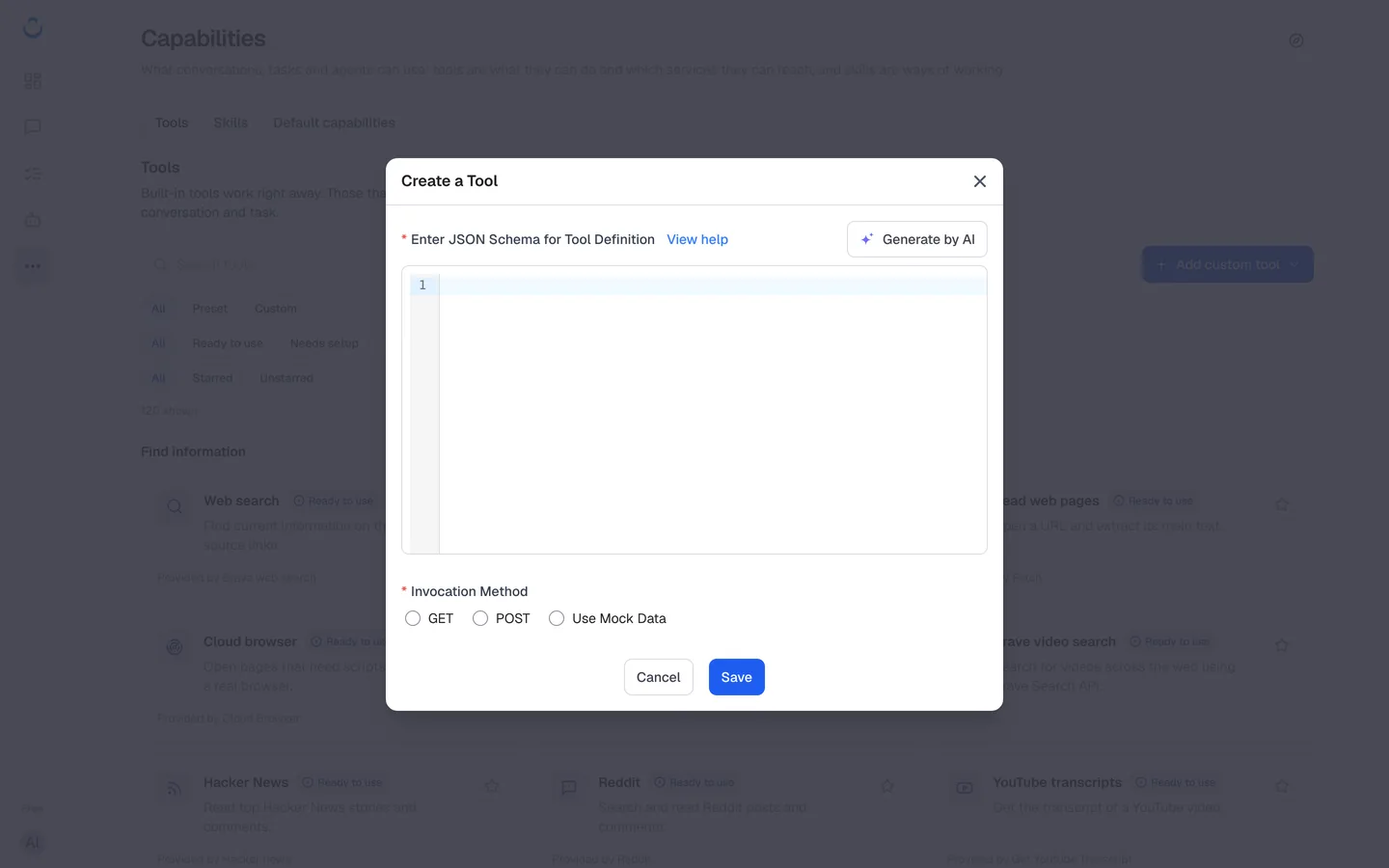Star the YouTube transcripts tool
The width and height of the screenshot is (1389, 868).
tap(1282, 786)
